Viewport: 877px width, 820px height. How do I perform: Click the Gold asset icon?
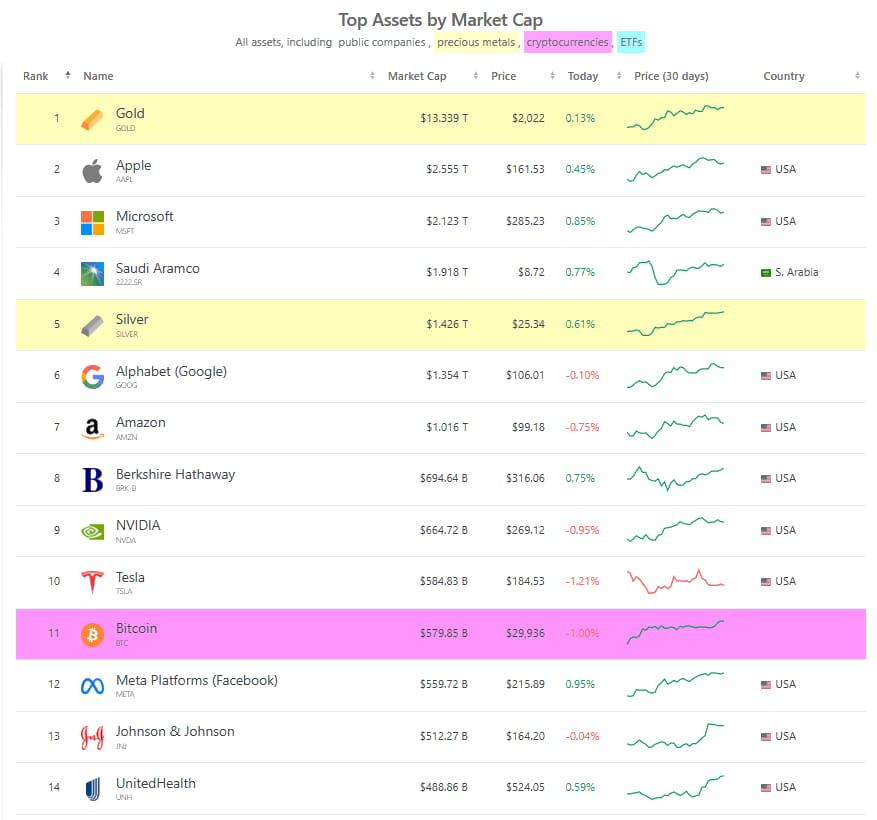tap(91, 118)
